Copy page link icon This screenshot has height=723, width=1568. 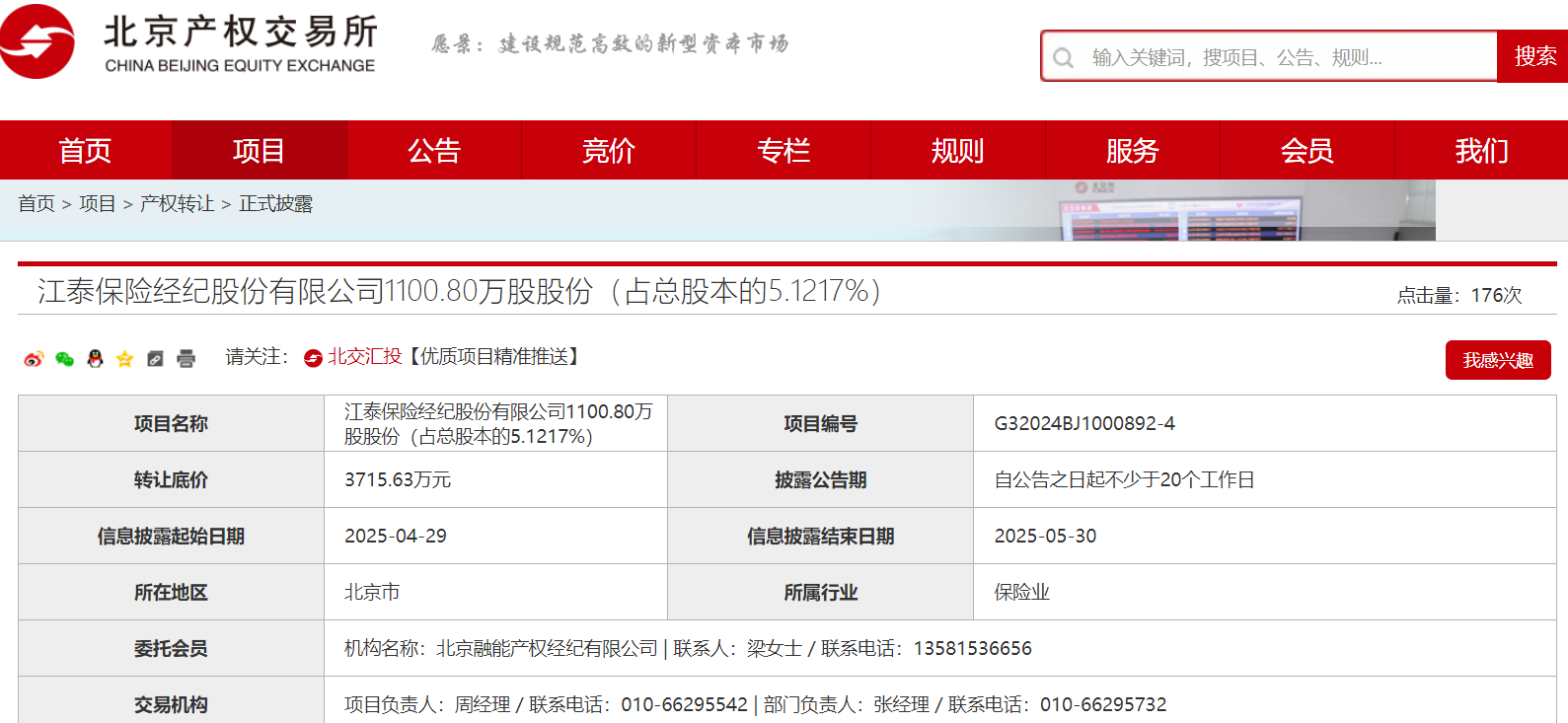coord(155,359)
